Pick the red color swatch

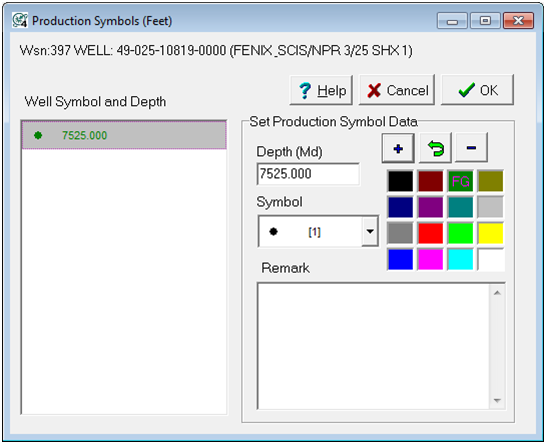[x=430, y=233]
